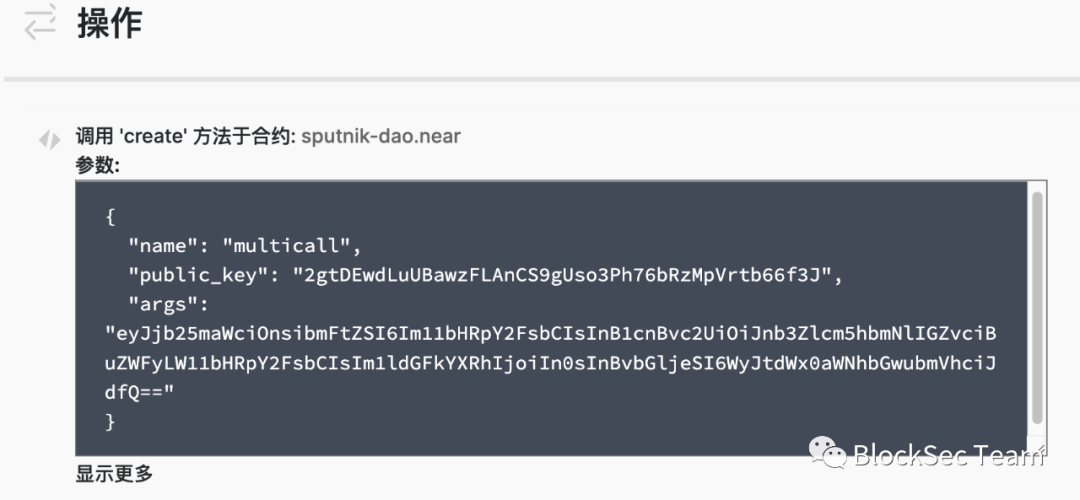This screenshot has height=500, width=1080.
Task: Click the 参数: label
Action: (98, 165)
